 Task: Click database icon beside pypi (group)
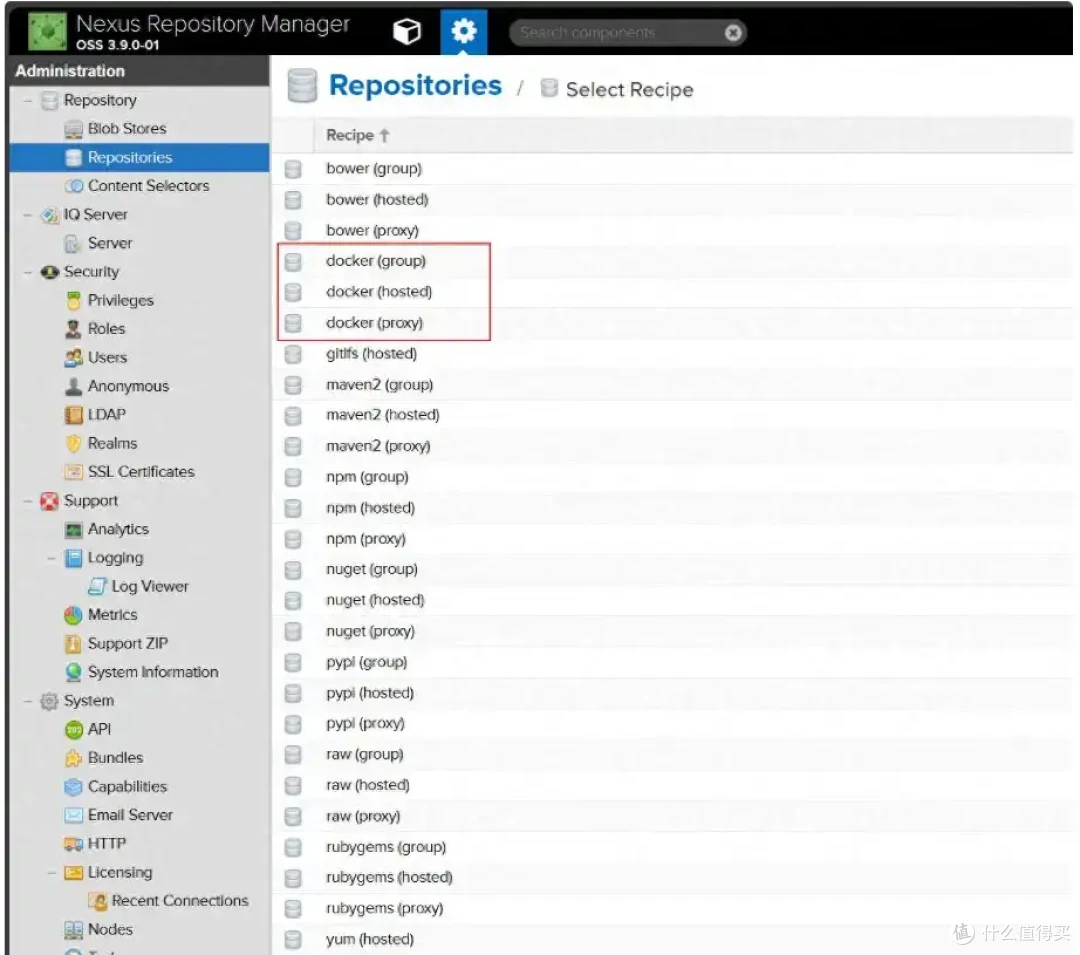(x=293, y=662)
